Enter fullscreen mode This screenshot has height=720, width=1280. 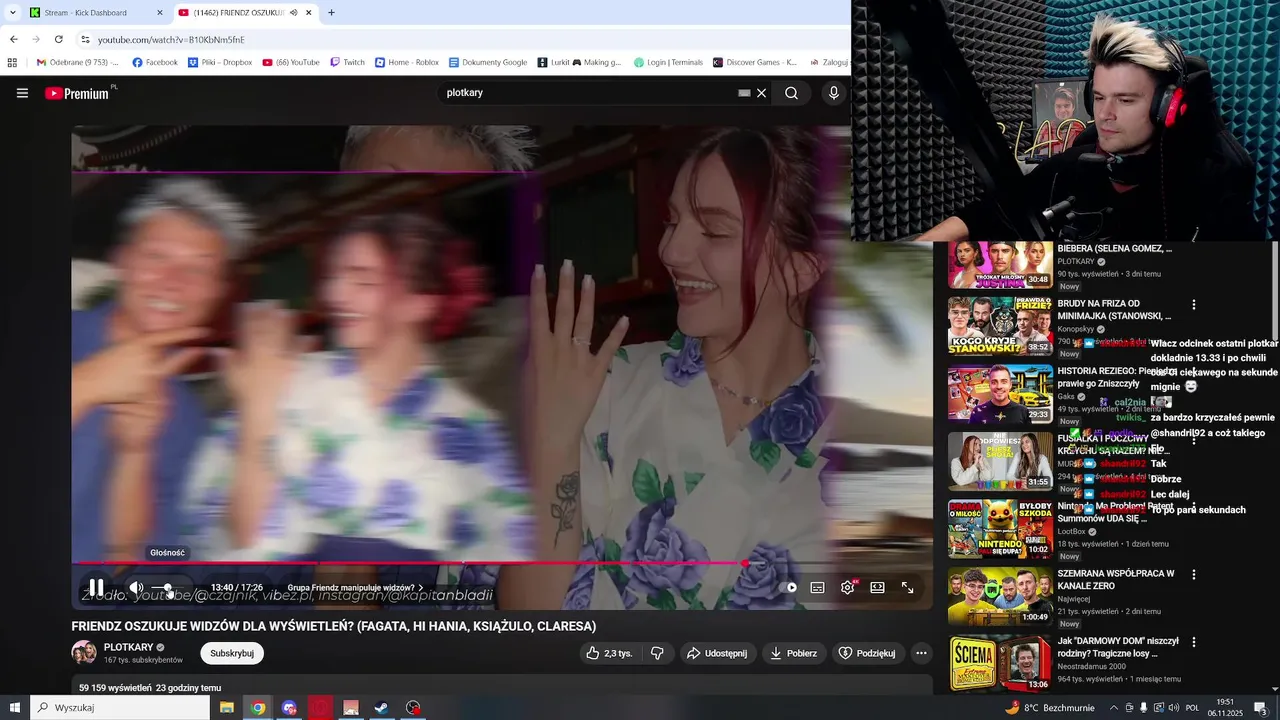[907, 588]
